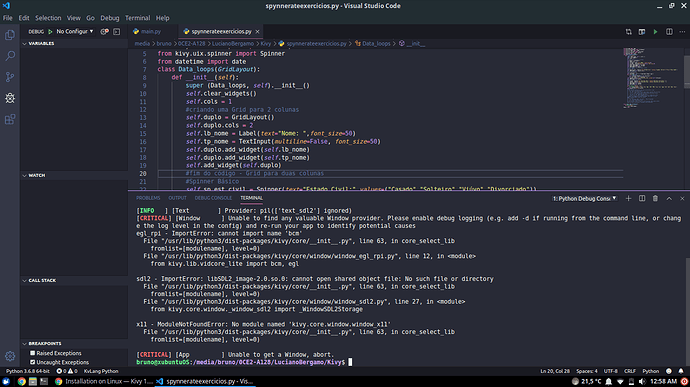
Task: Switch to the Problems panel tab
Action: click(x=148, y=198)
